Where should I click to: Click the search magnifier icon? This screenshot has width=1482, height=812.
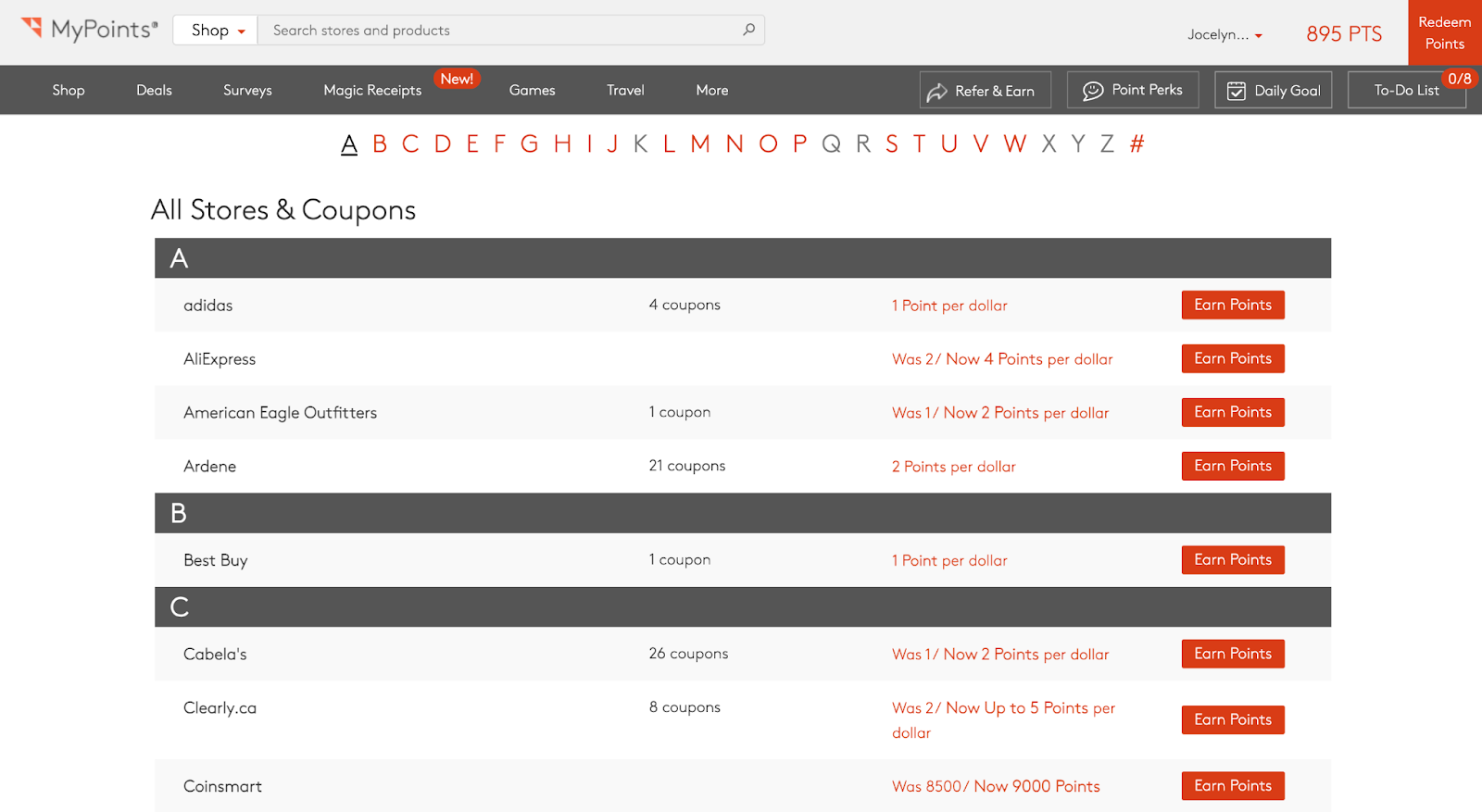point(748,30)
